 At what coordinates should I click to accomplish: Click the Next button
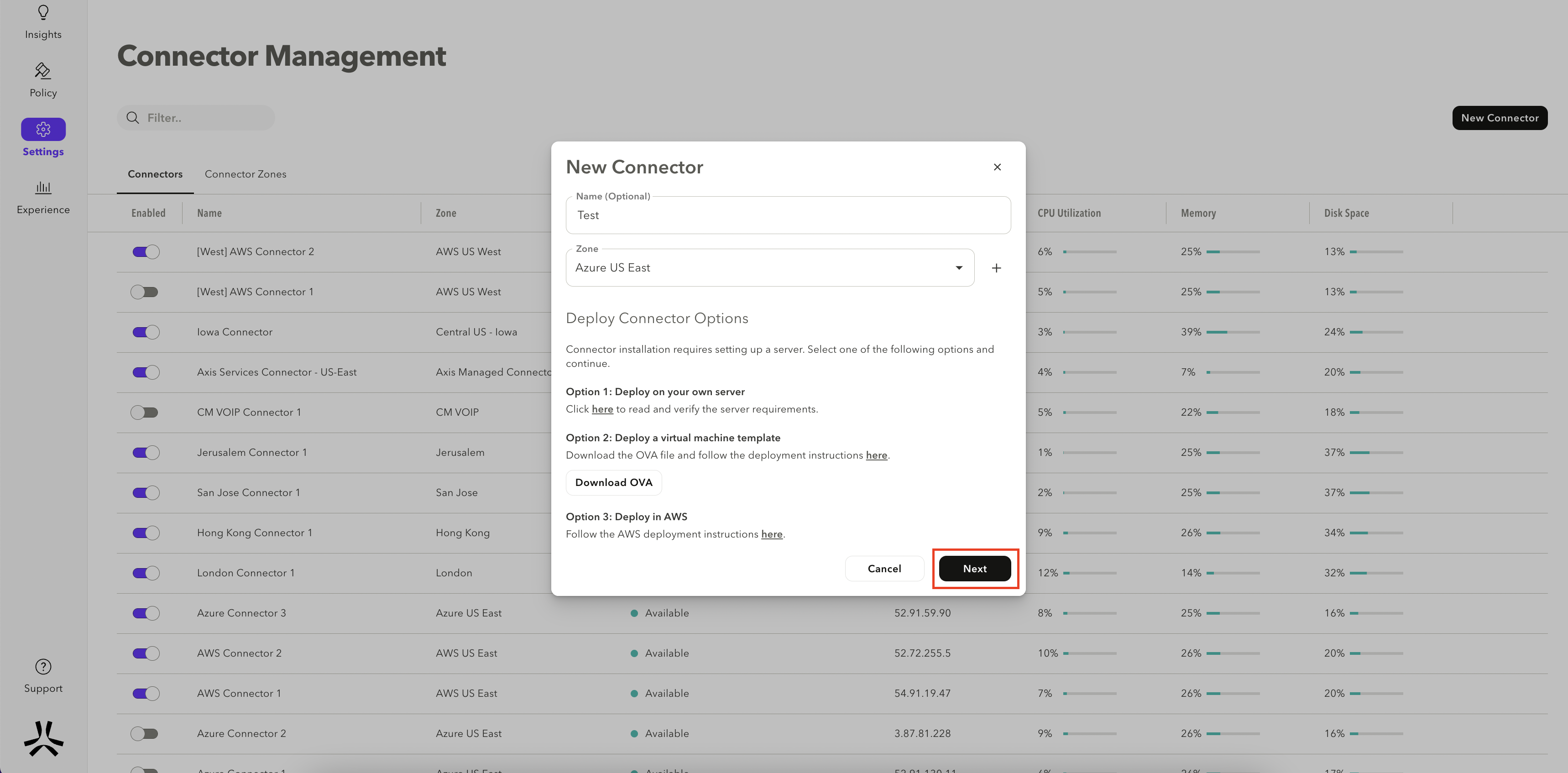[x=974, y=569]
